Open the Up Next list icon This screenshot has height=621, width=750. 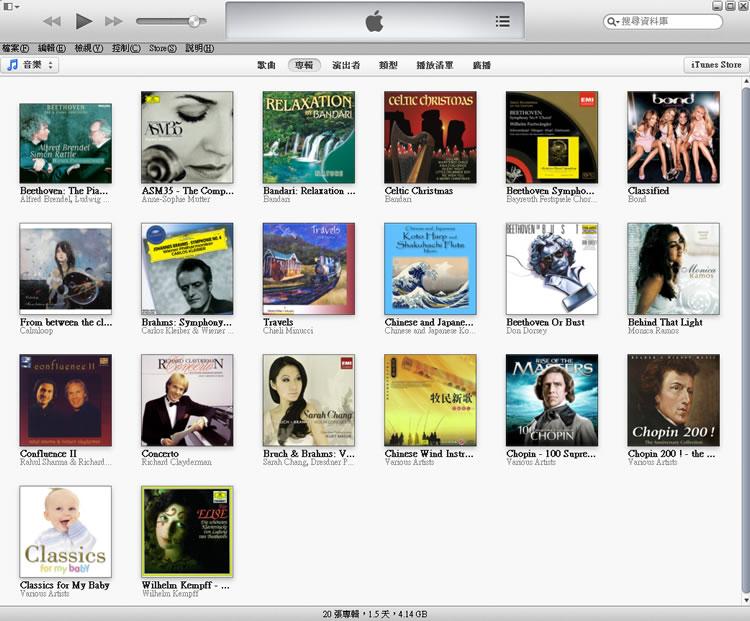coord(502,21)
